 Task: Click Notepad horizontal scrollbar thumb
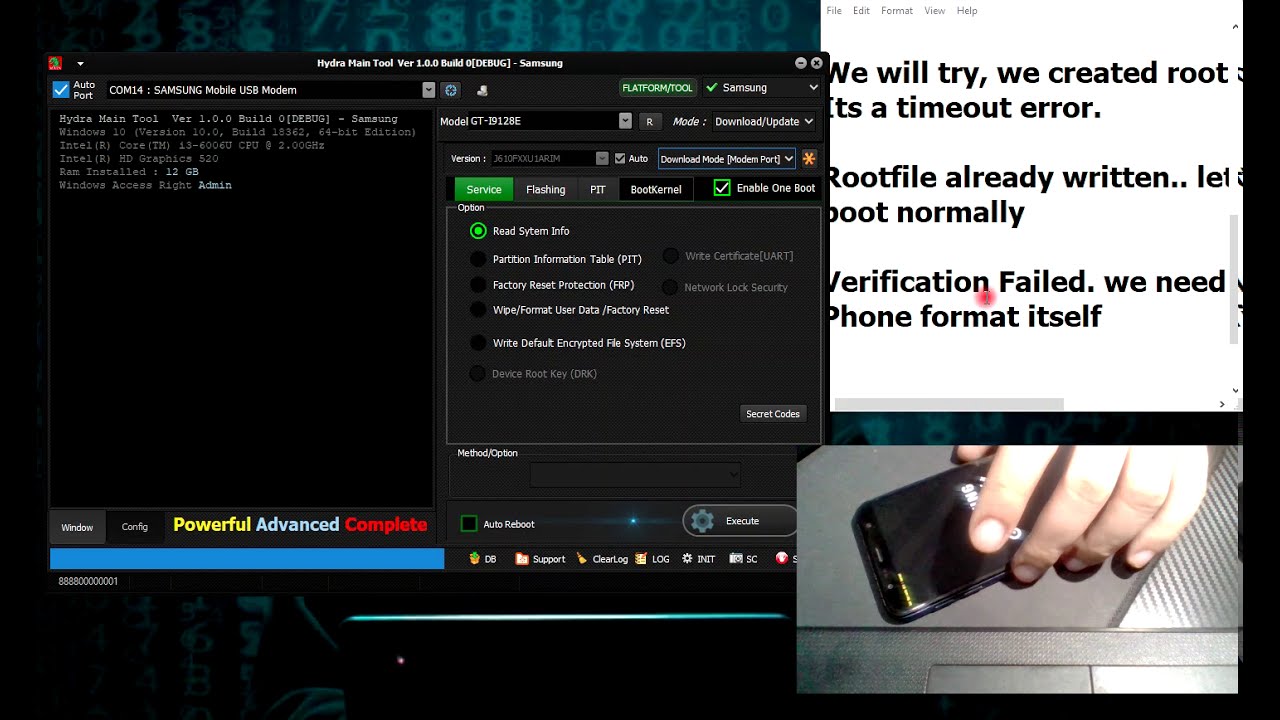[x=949, y=404]
